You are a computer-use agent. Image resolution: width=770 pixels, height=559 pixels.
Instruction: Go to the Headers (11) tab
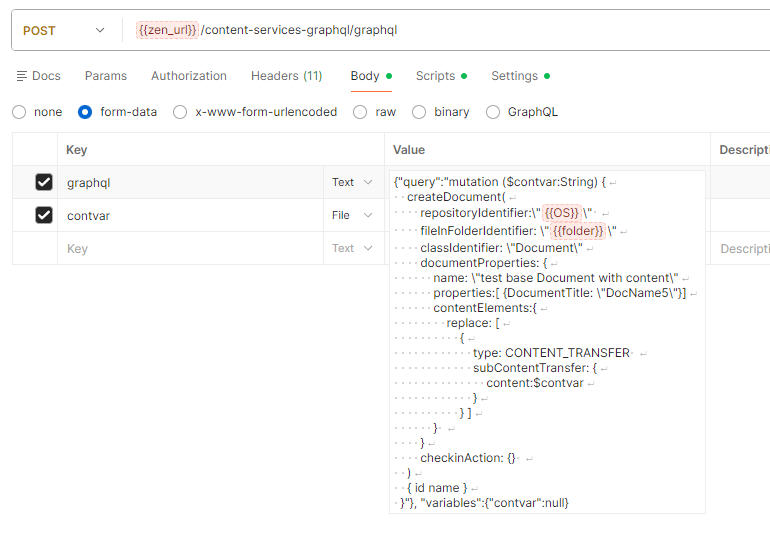[x=286, y=76]
